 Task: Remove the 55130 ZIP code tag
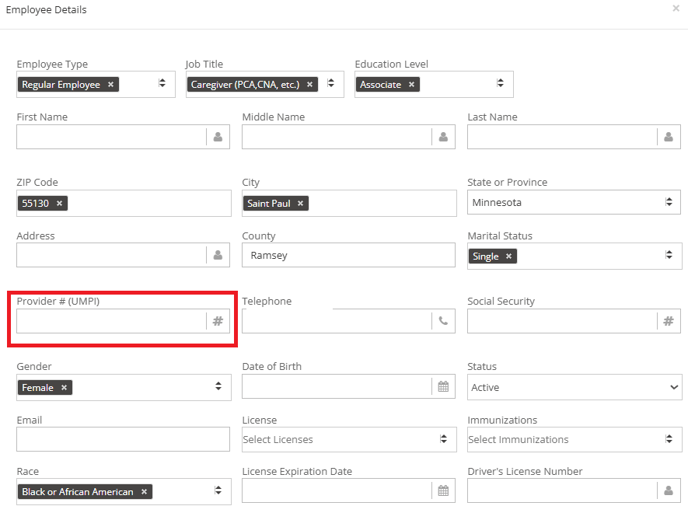(x=59, y=203)
